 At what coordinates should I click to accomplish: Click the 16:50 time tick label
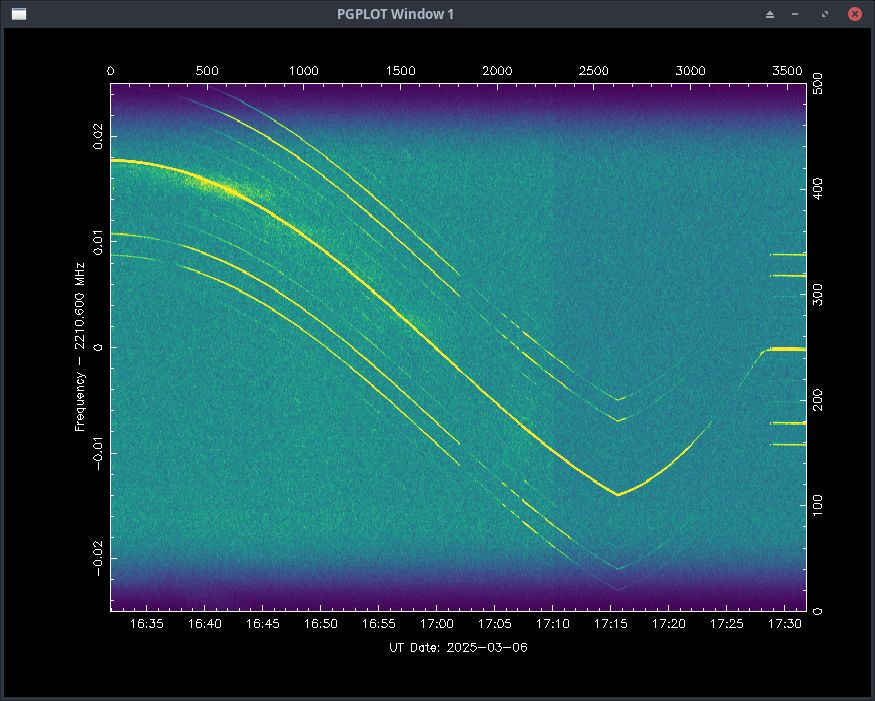point(321,624)
